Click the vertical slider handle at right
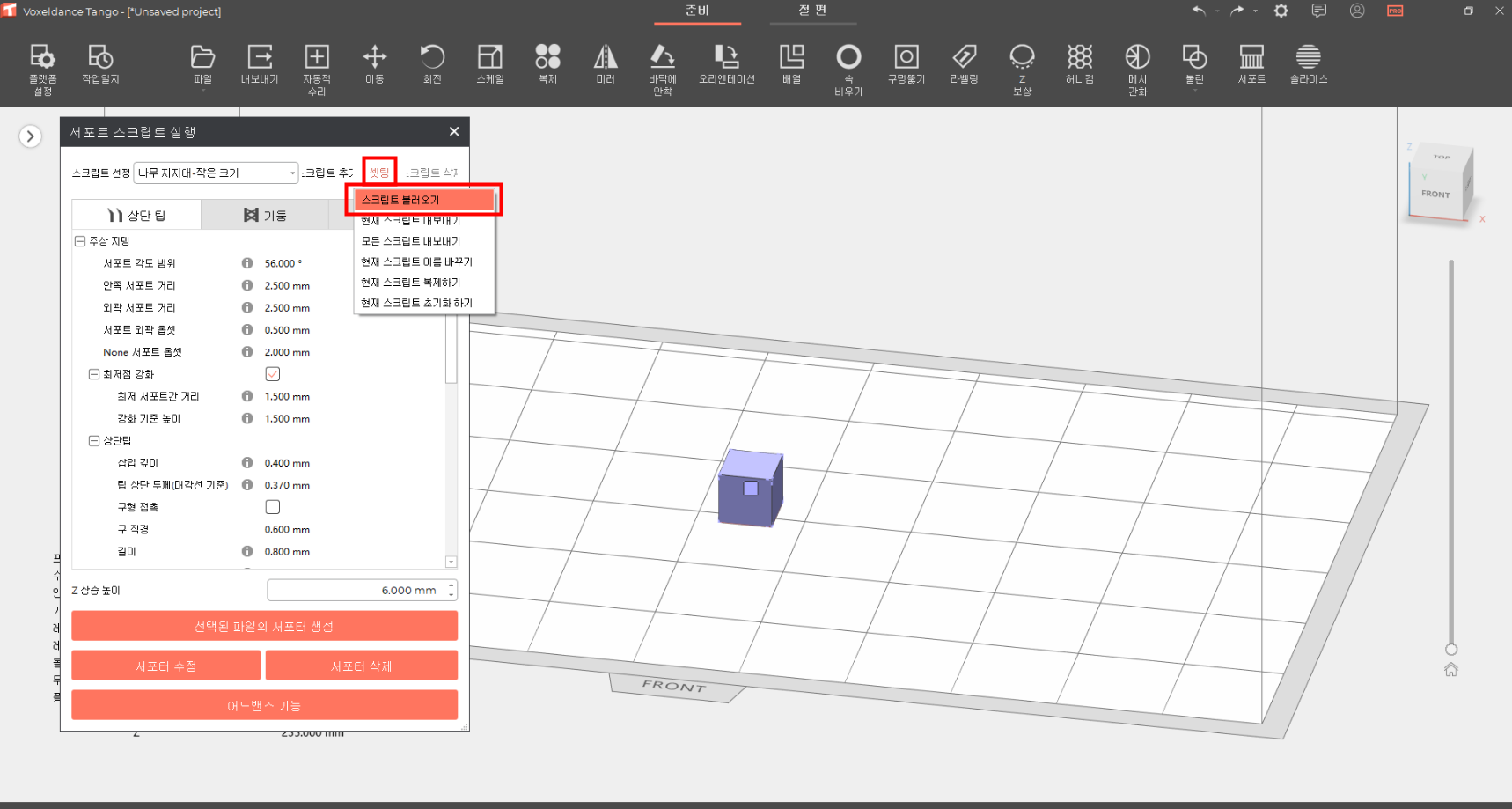 pyautogui.click(x=1451, y=650)
